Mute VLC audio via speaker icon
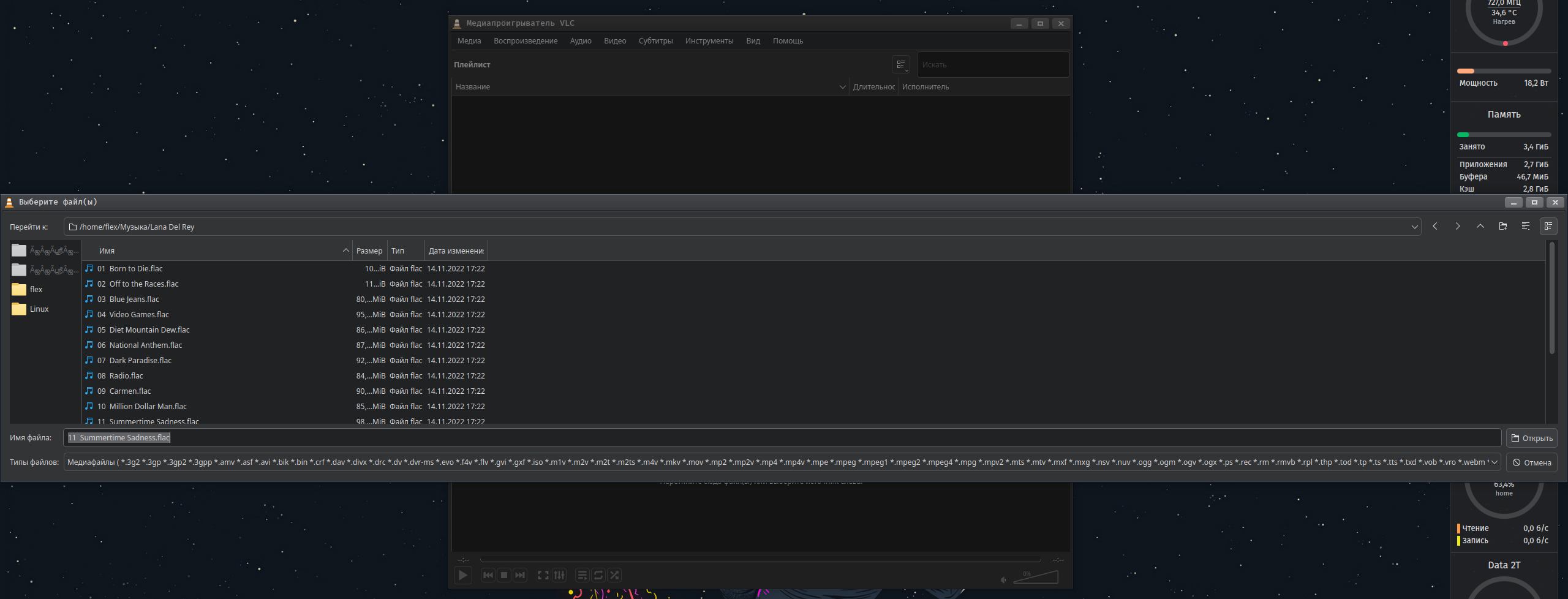This screenshot has height=599, width=1568. coord(1003,579)
